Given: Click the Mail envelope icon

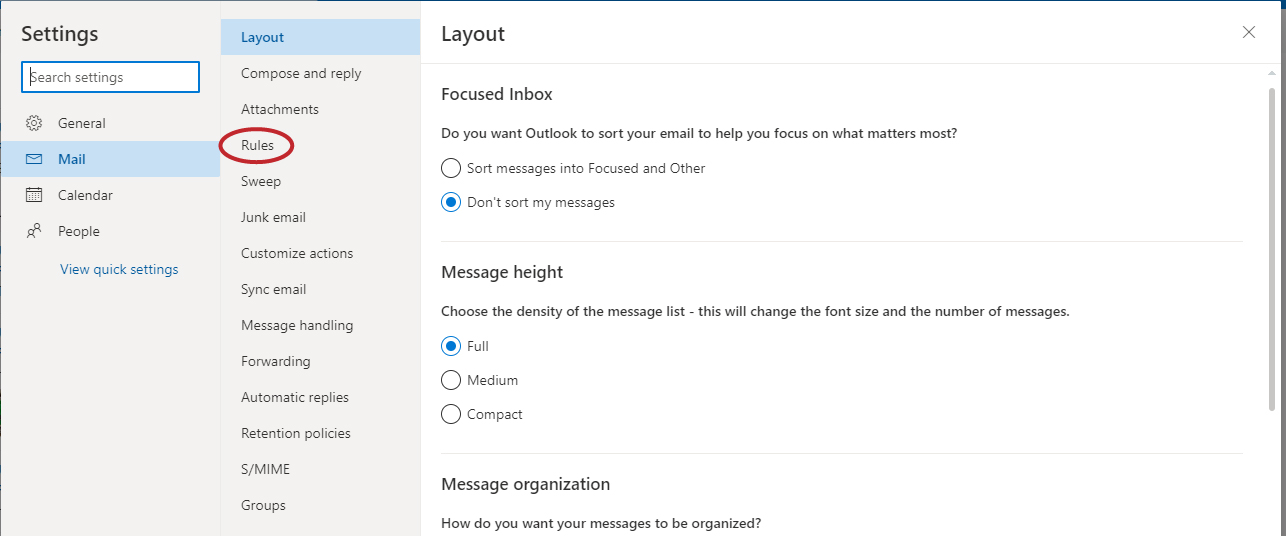Looking at the screenshot, I should (x=34, y=159).
